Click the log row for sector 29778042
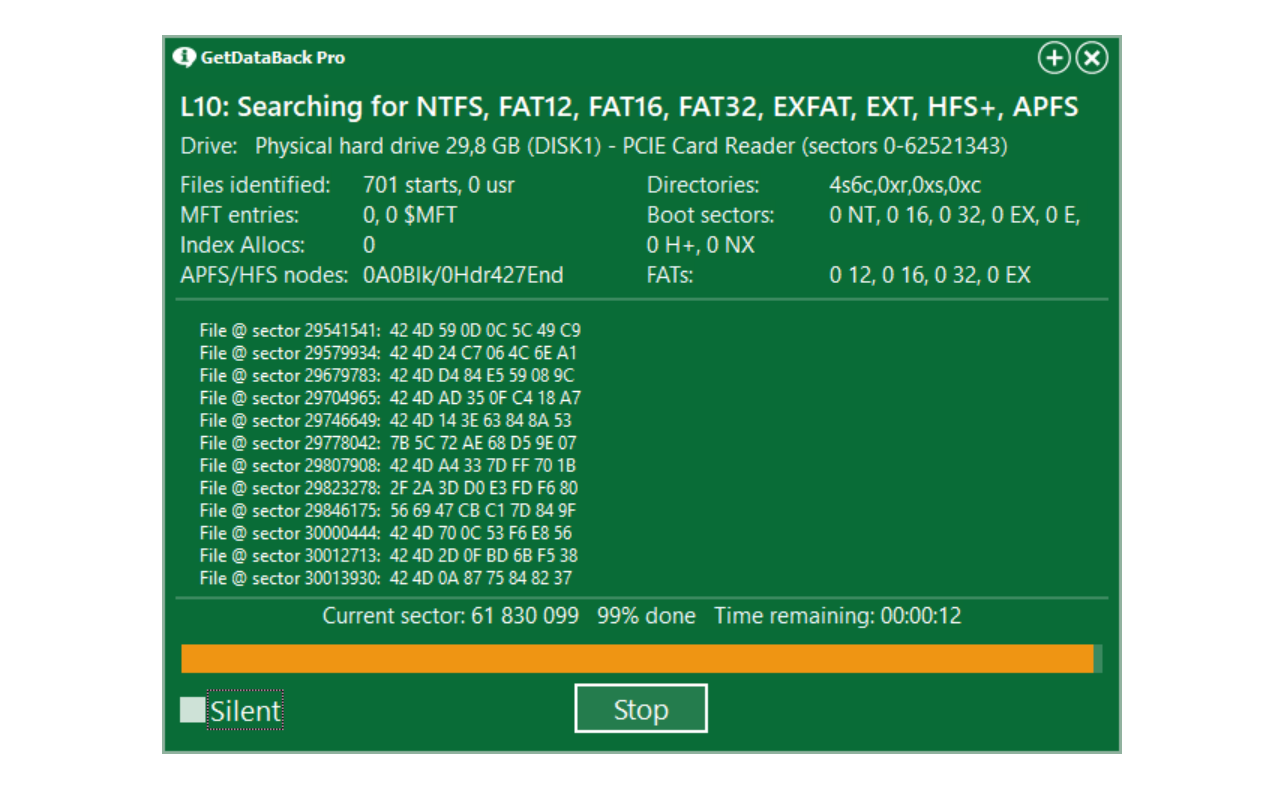 pyautogui.click(x=388, y=443)
